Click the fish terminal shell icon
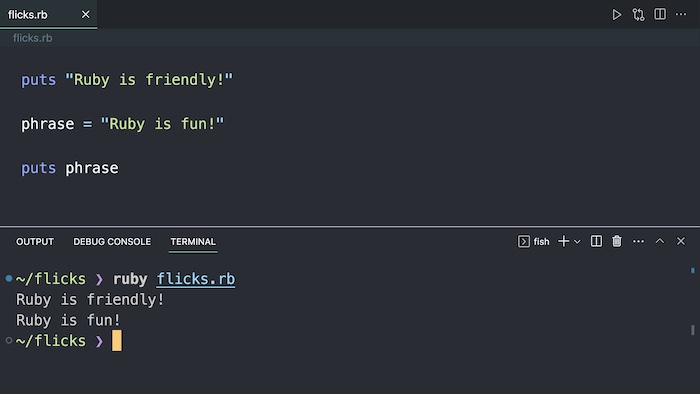 [524, 241]
